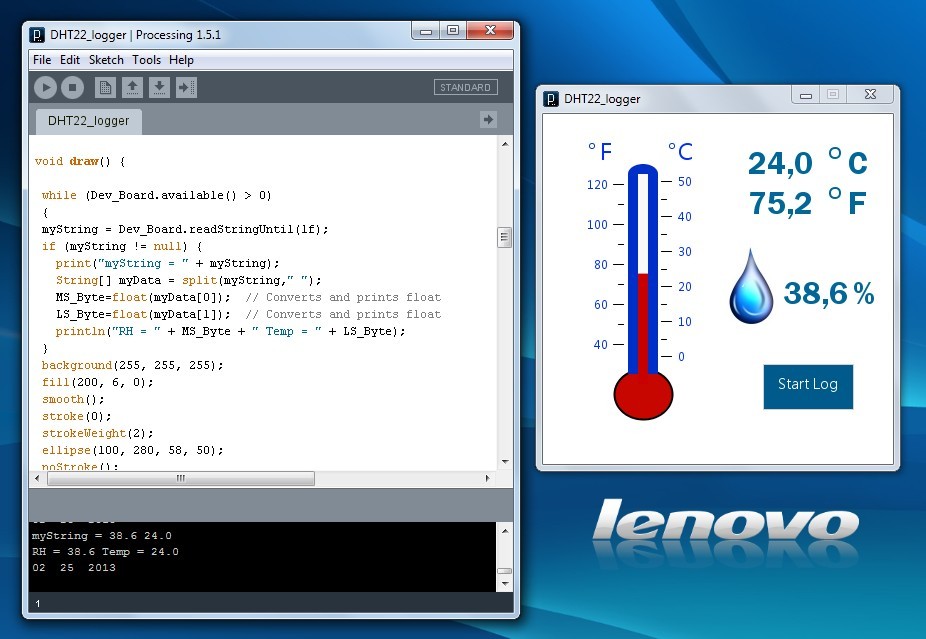Click the console scrollbar up arrow
The height and width of the screenshot is (639, 926).
tap(505, 531)
